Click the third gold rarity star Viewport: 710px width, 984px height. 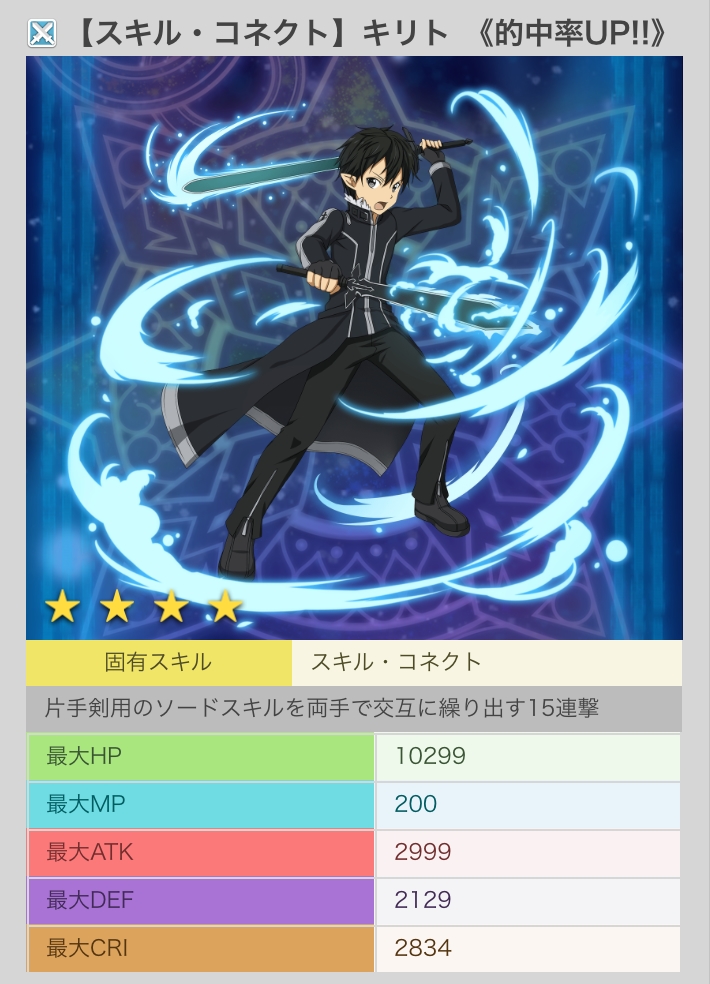point(171,607)
